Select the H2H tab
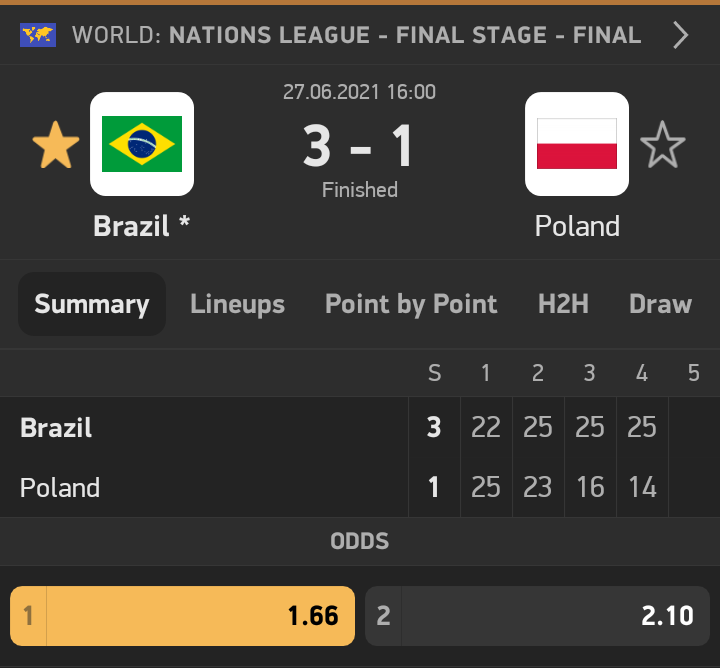The image size is (720, 668). click(x=563, y=304)
